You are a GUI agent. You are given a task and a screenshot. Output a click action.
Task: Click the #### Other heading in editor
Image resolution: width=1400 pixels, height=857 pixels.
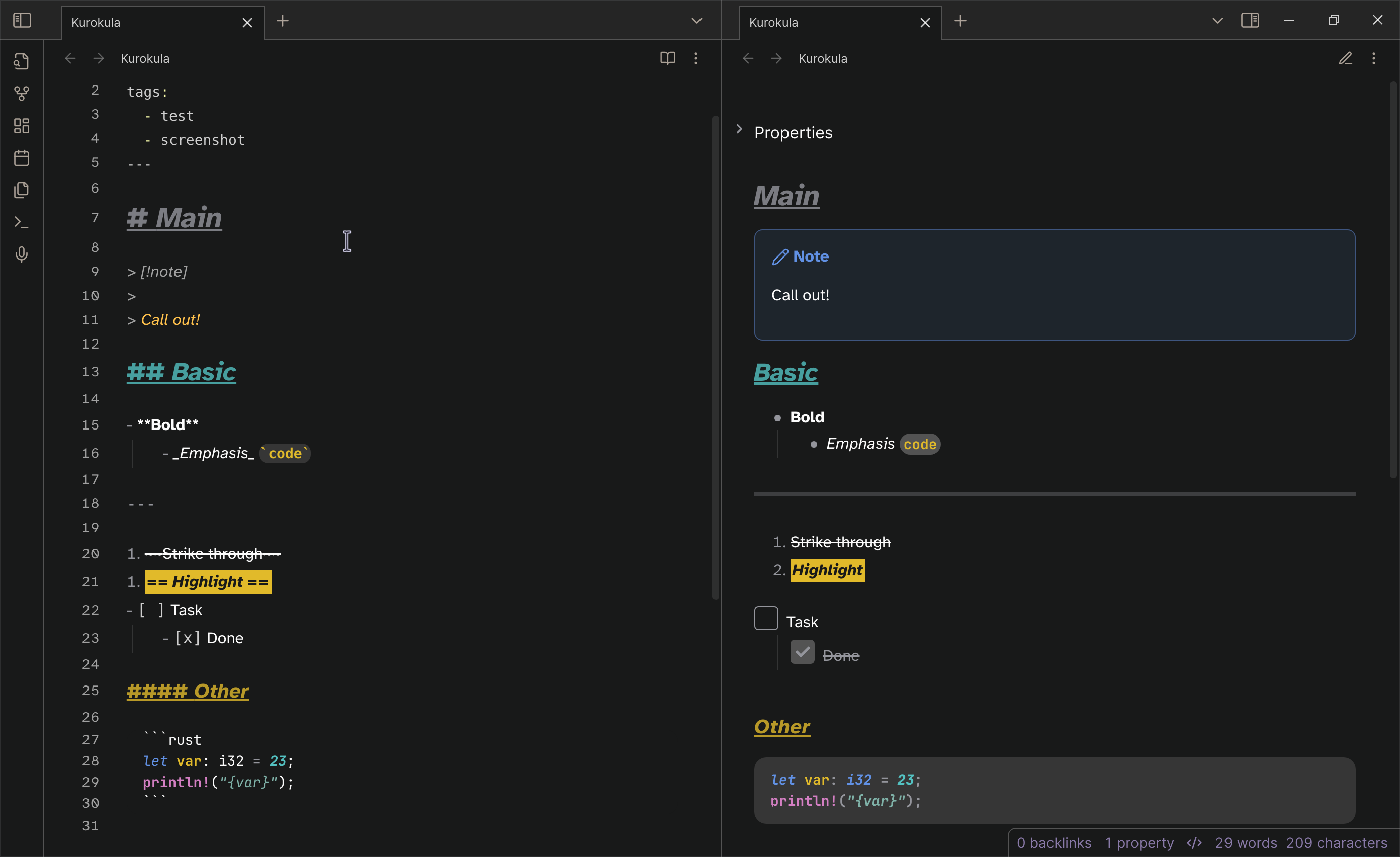188,691
